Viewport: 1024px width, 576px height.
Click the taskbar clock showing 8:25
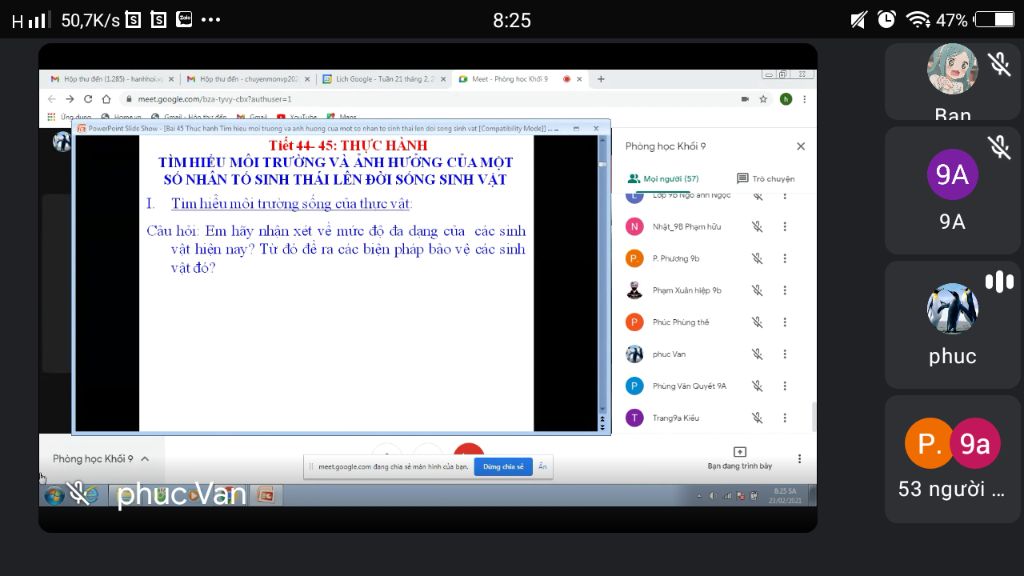tap(784, 495)
